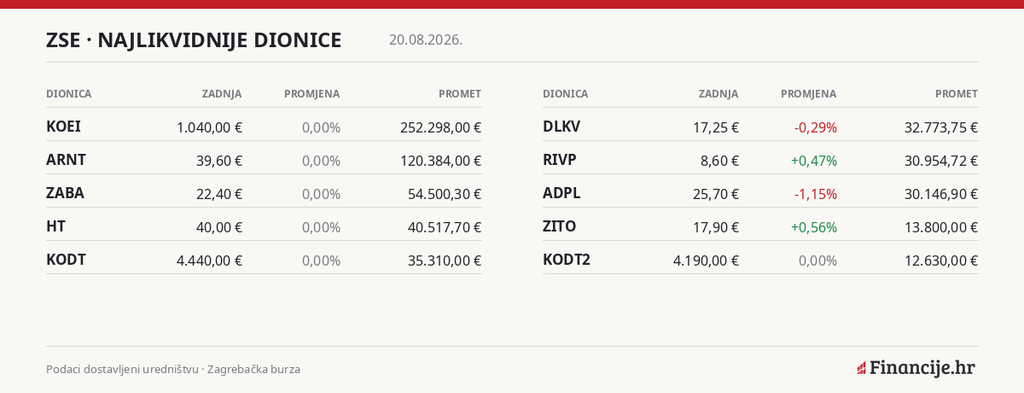Open the KOEI stock ticker
Viewport: 1024px width, 393px height.
pos(63,126)
